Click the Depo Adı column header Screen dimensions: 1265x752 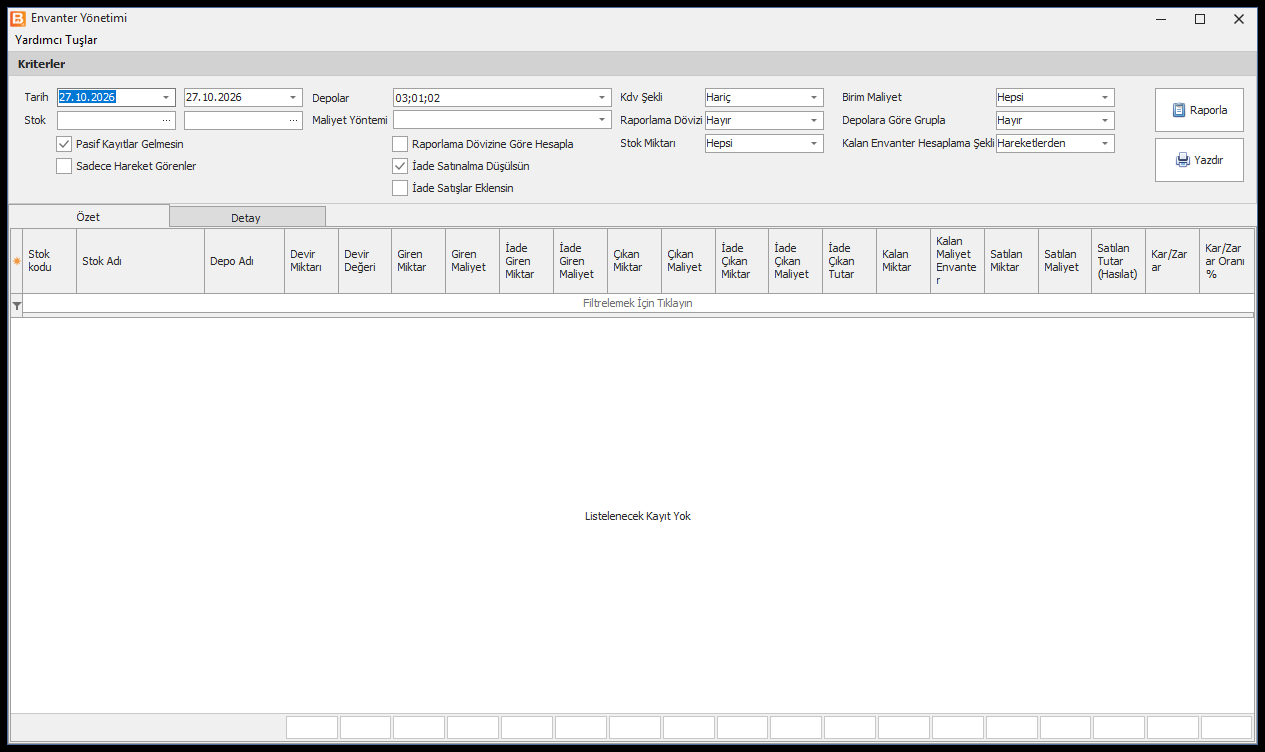point(244,261)
